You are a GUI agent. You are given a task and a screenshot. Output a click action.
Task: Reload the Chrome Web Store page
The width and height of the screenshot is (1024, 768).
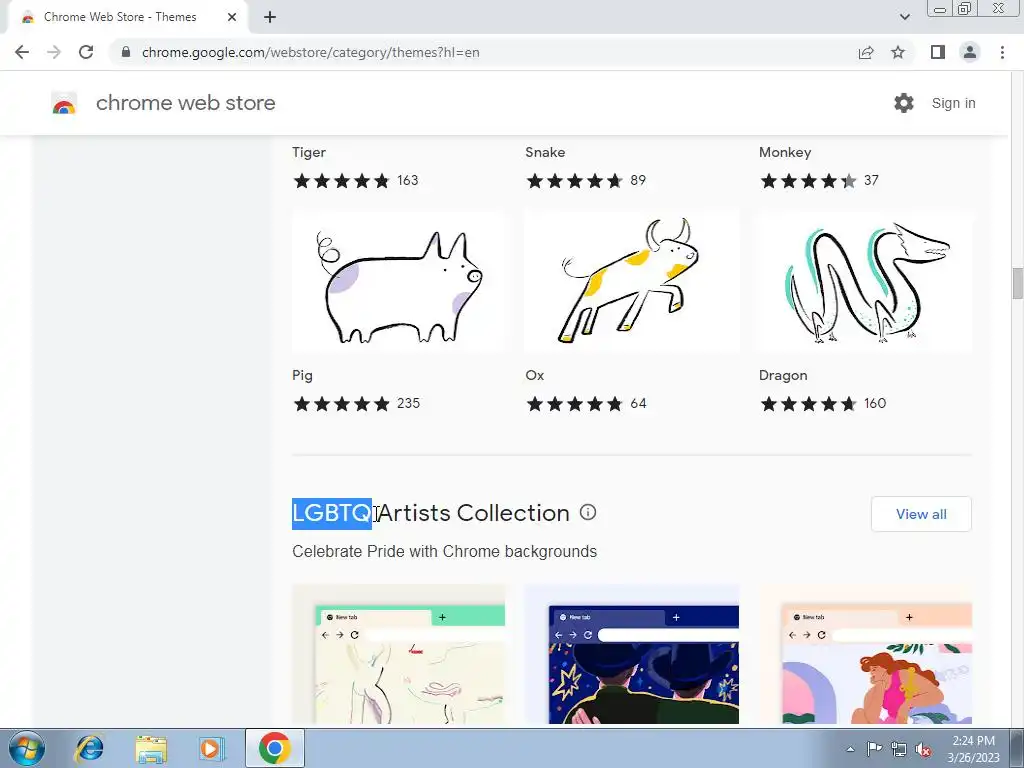tap(86, 52)
